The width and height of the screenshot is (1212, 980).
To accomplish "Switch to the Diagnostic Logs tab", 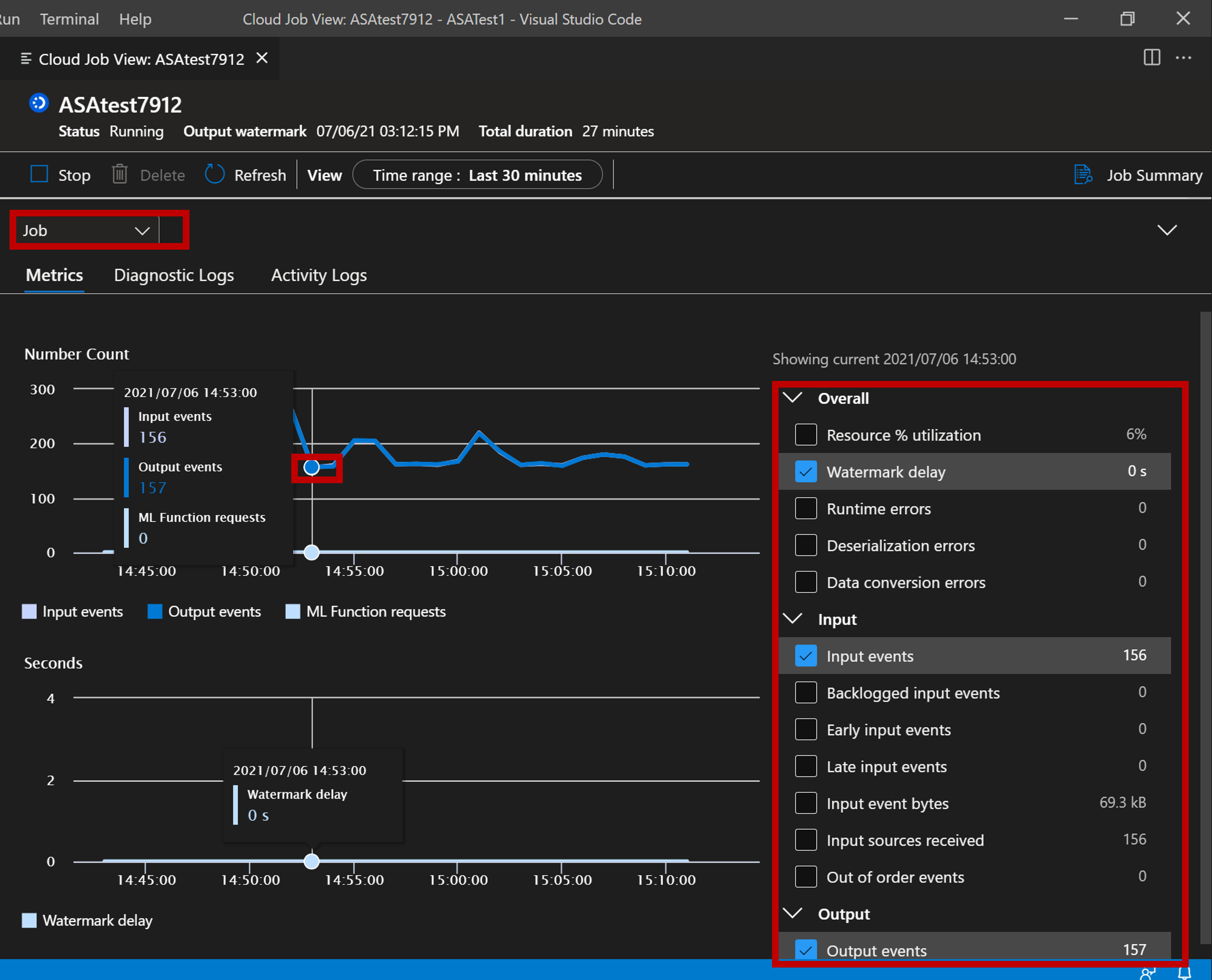I will (174, 275).
